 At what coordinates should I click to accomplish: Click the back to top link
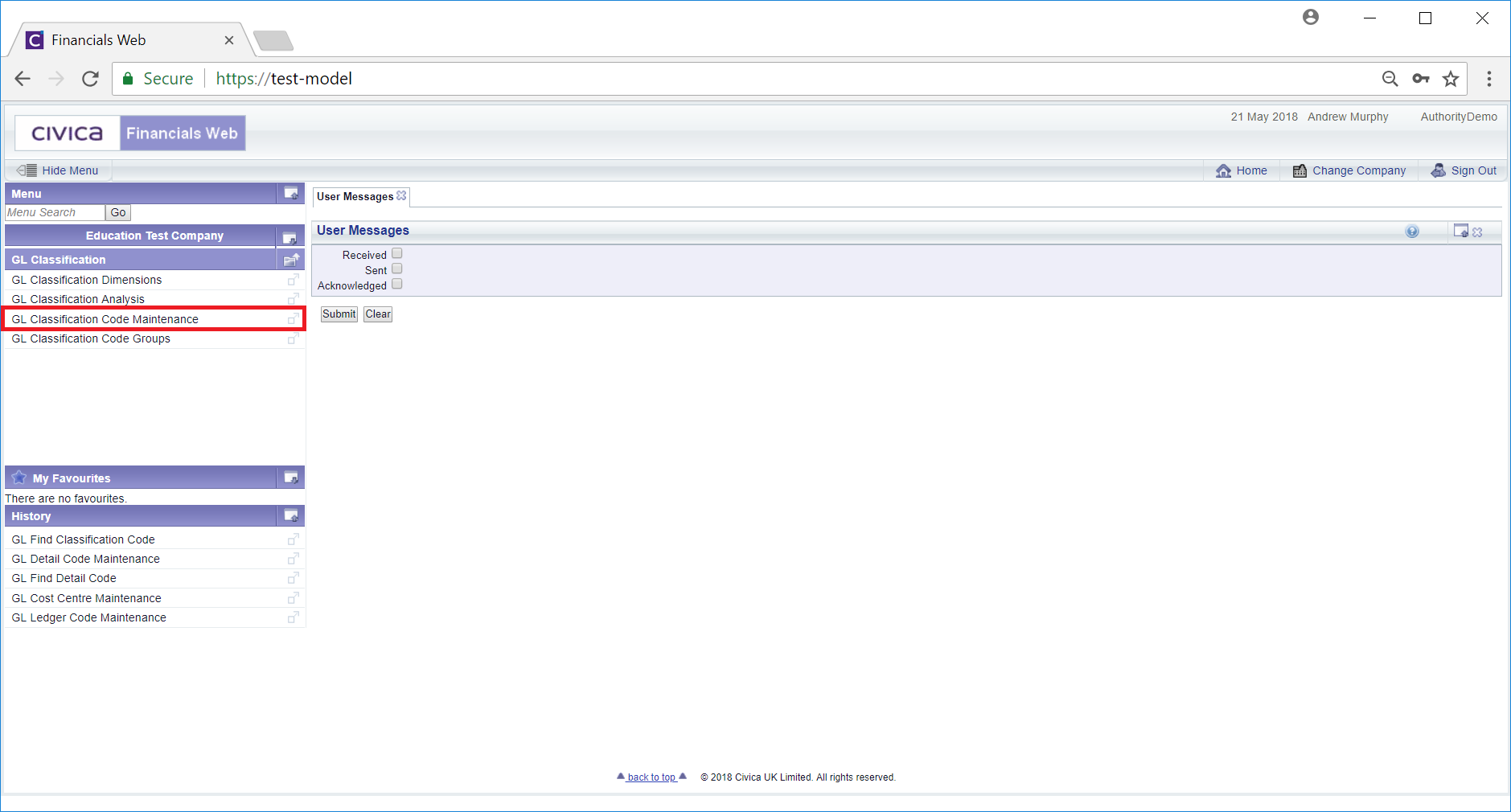click(x=651, y=777)
